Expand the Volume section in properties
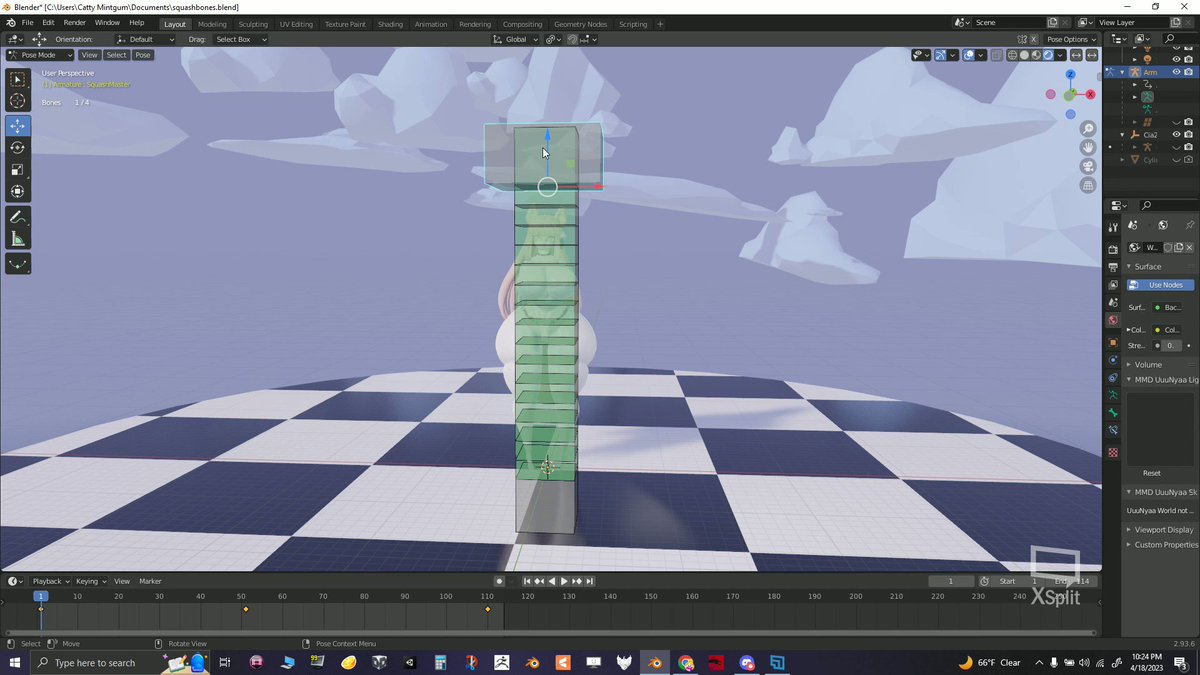The width and height of the screenshot is (1200, 675). coord(1147,364)
